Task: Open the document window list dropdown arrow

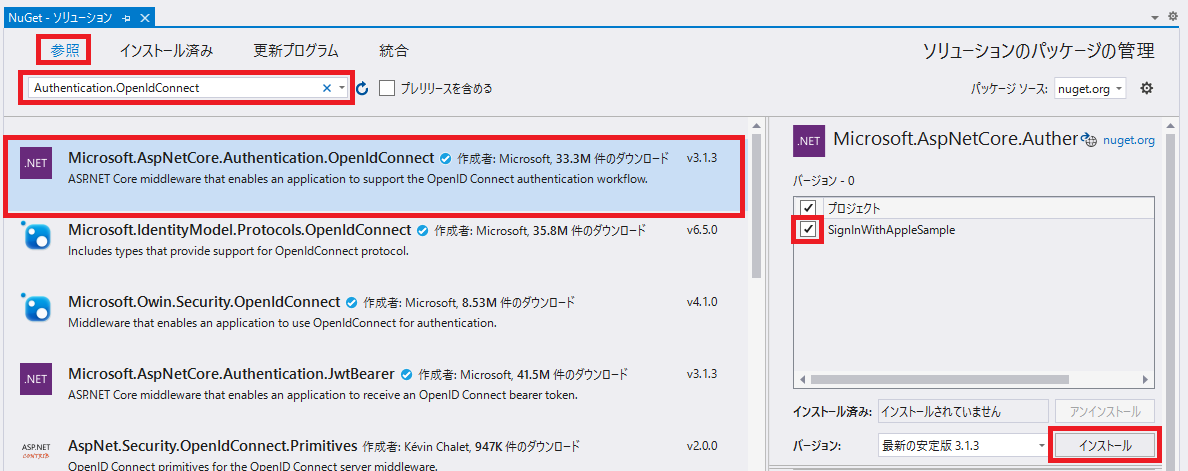Action: [1155, 17]
